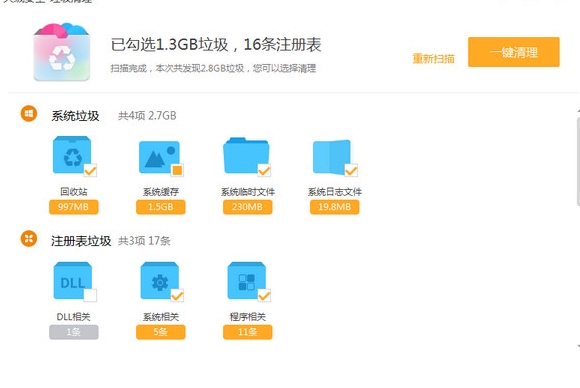Click the 共3项 17条 summary text
Image resolution: width=580 pixels, height=388 pixels.
(144, 241)
